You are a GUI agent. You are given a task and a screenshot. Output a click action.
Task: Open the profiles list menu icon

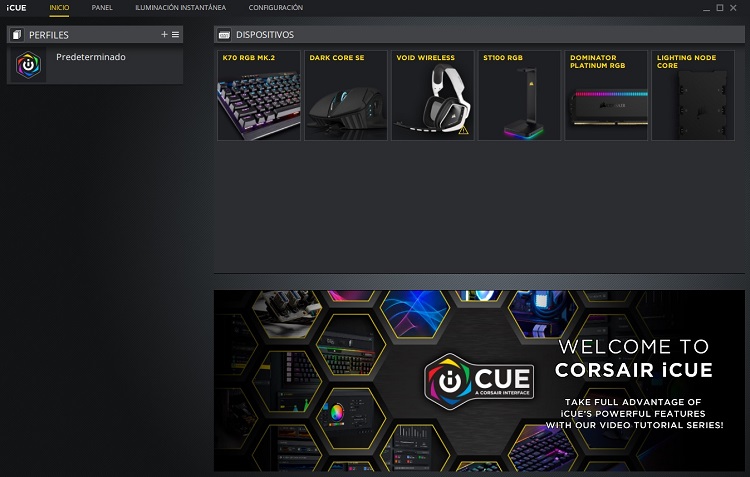176,35
